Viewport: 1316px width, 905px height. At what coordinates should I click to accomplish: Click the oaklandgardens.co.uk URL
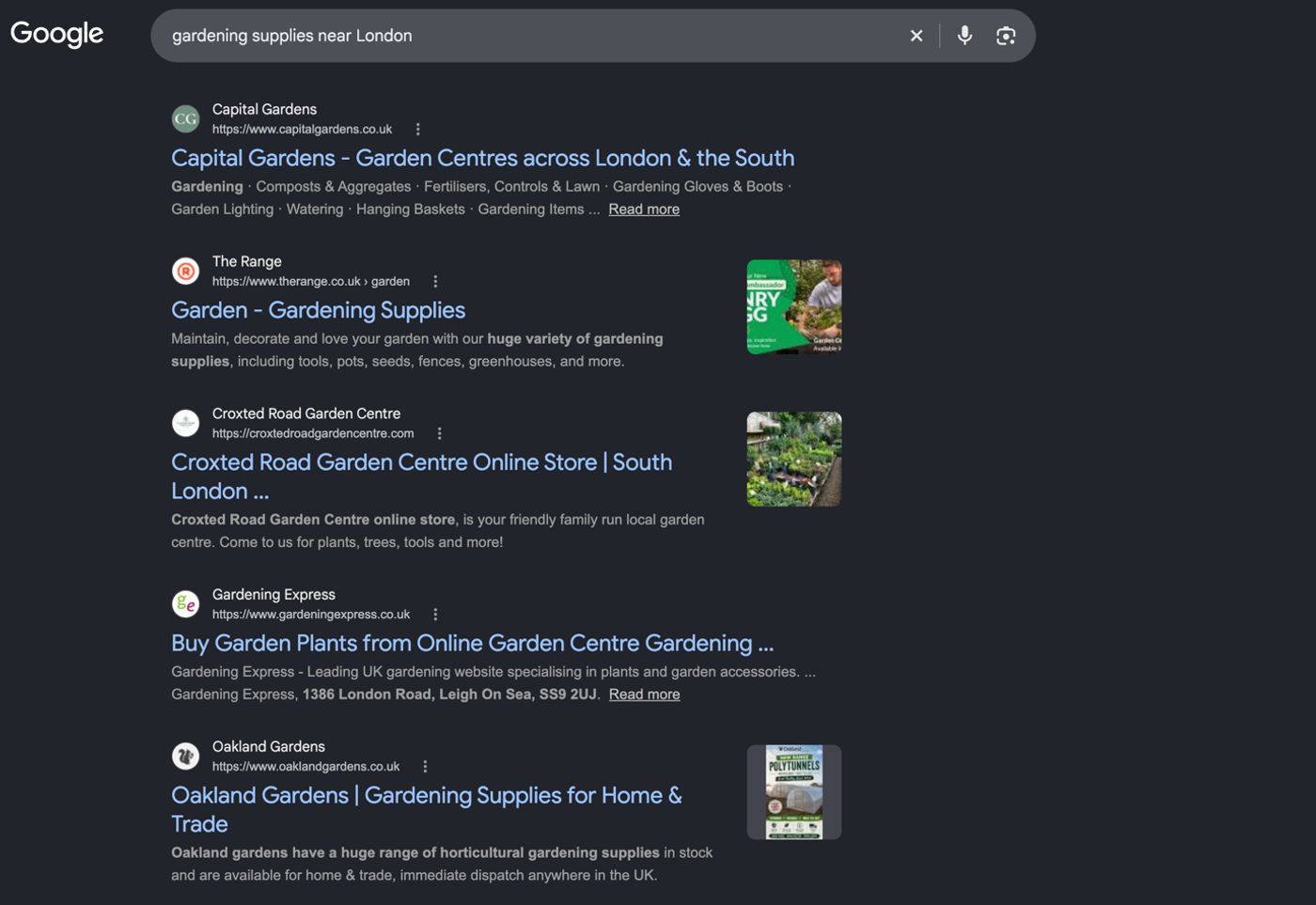[x=306, y=767]
